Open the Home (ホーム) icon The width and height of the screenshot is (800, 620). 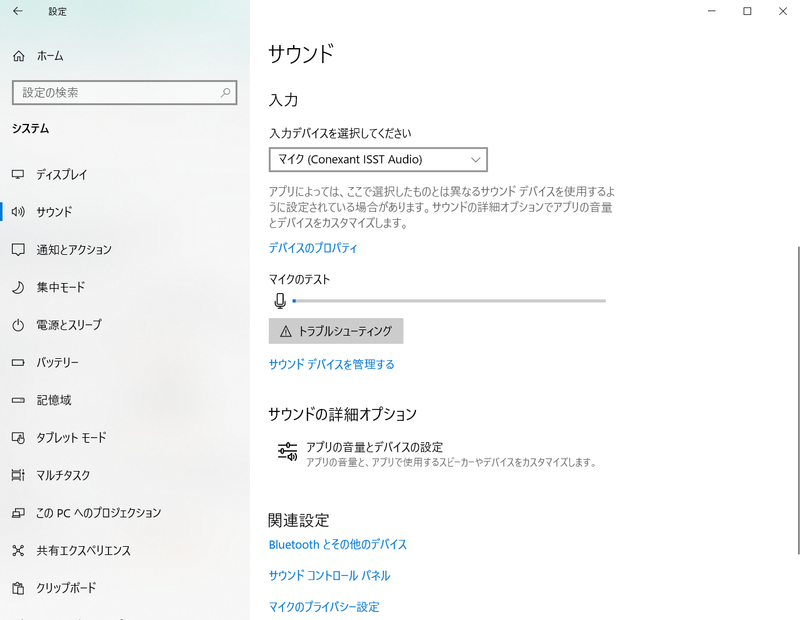click(18, 56)
